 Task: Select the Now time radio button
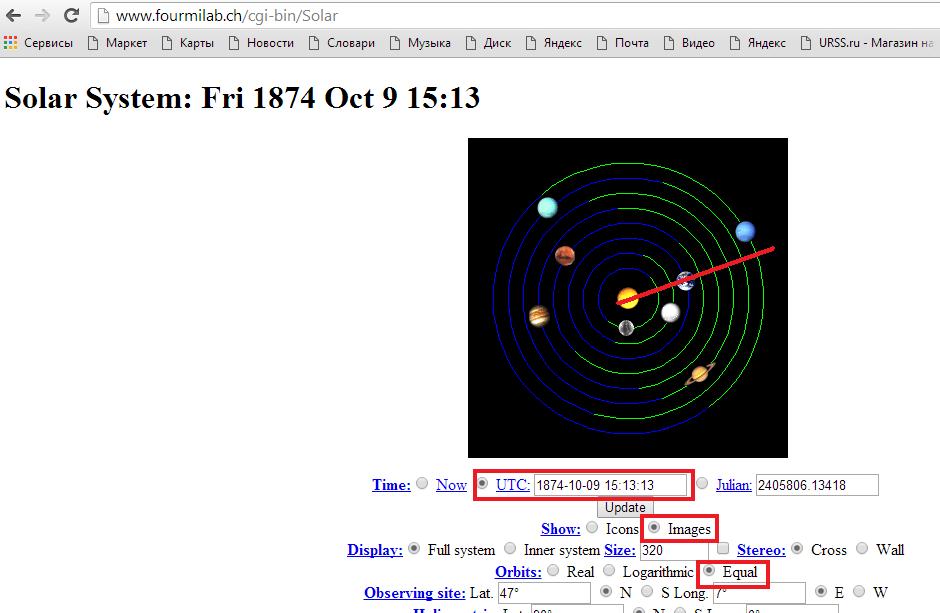(422, 484)
